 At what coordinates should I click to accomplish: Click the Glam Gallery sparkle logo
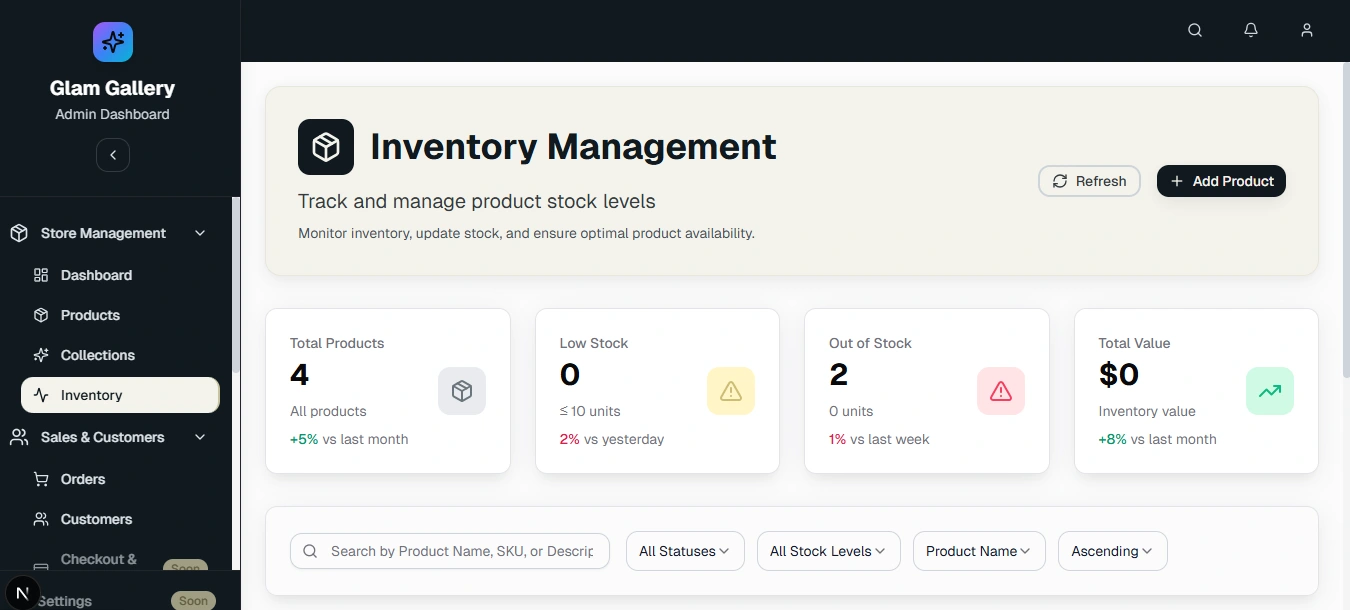click(113, 42)
